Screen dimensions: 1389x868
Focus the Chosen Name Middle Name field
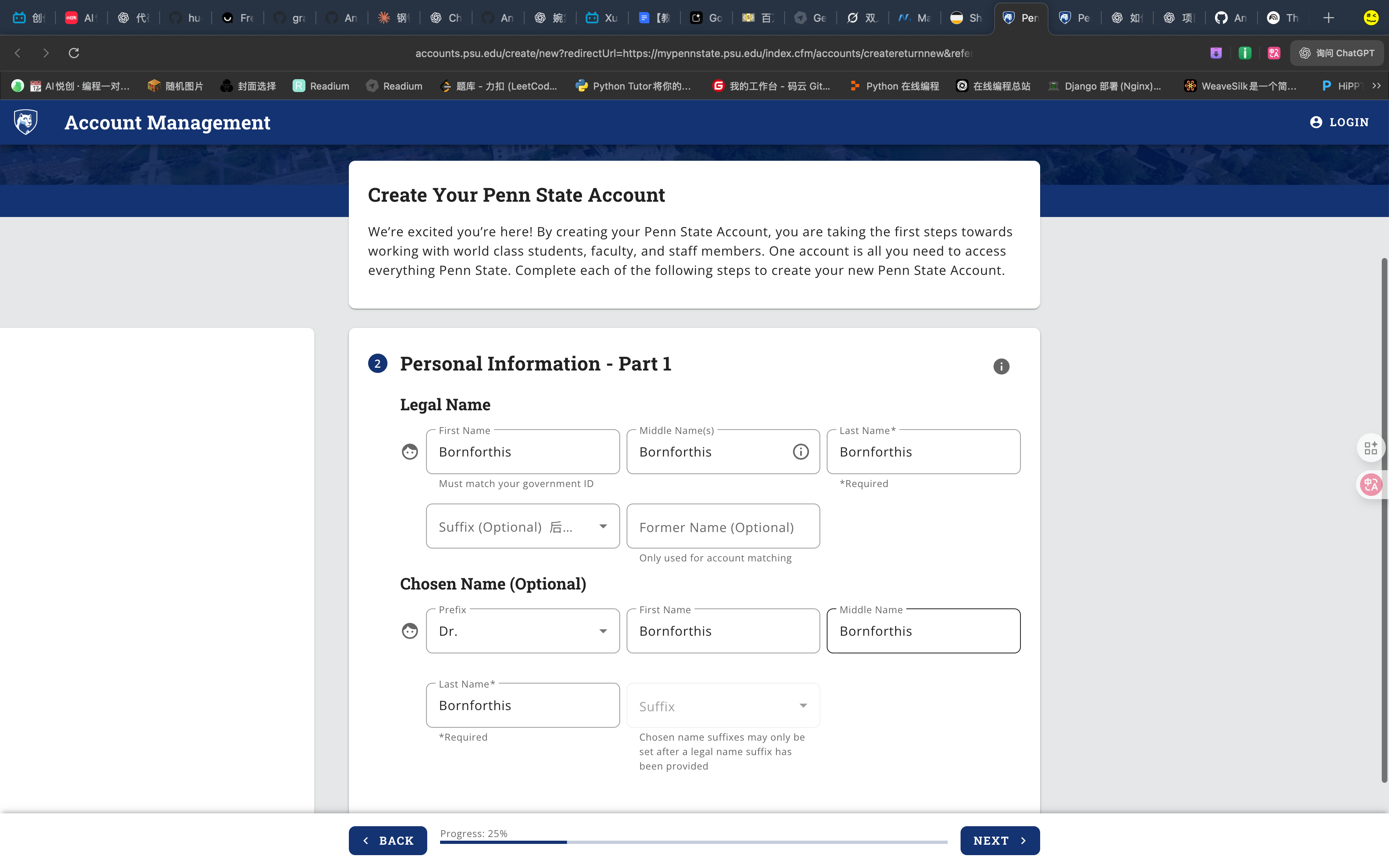point(924,631)
